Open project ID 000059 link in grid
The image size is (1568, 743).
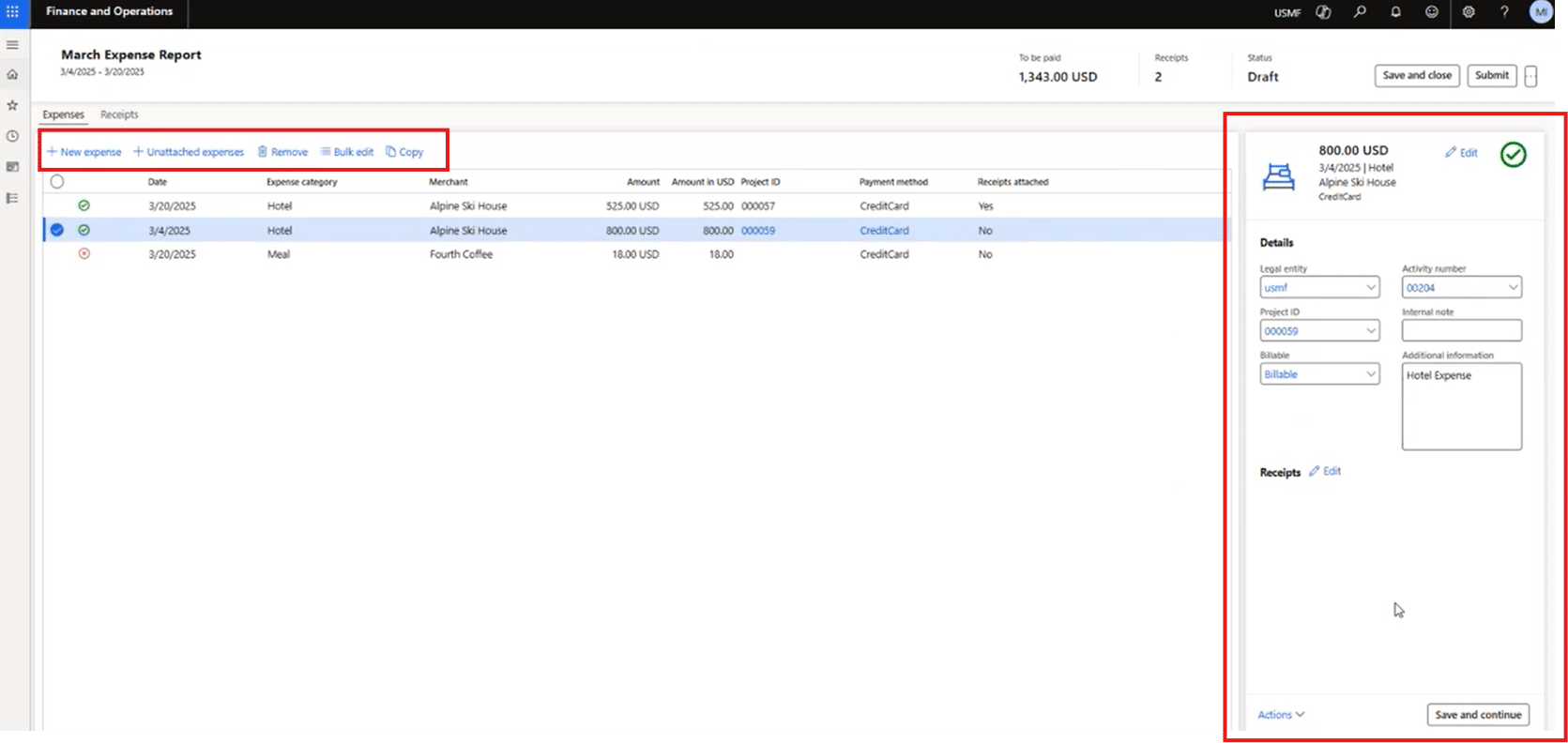point(758,230)
